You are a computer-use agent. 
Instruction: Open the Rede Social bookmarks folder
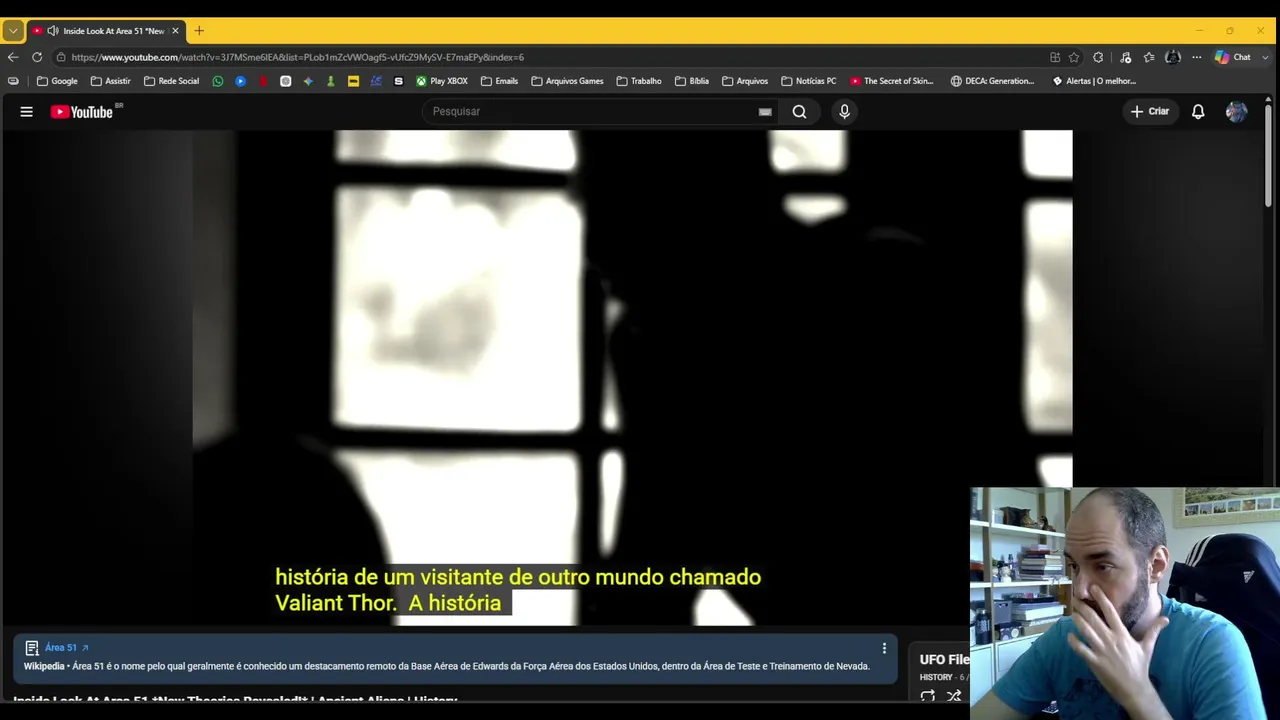point(172,81)
